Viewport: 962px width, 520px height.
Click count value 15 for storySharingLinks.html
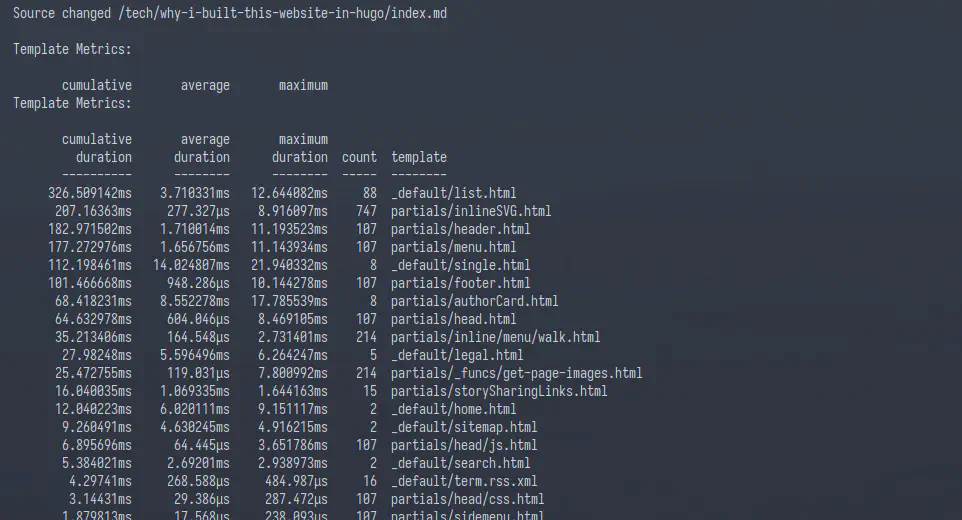coord(370,391)
